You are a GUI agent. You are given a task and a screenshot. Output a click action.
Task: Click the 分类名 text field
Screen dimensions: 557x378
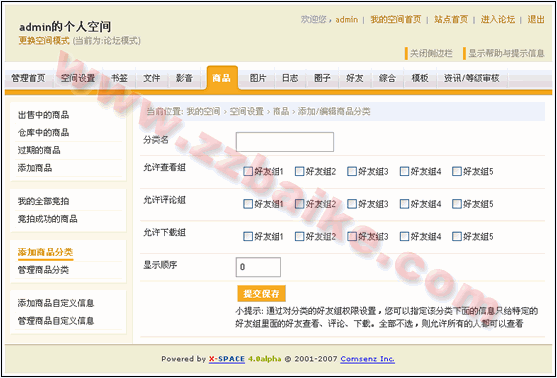pos(285,142)
